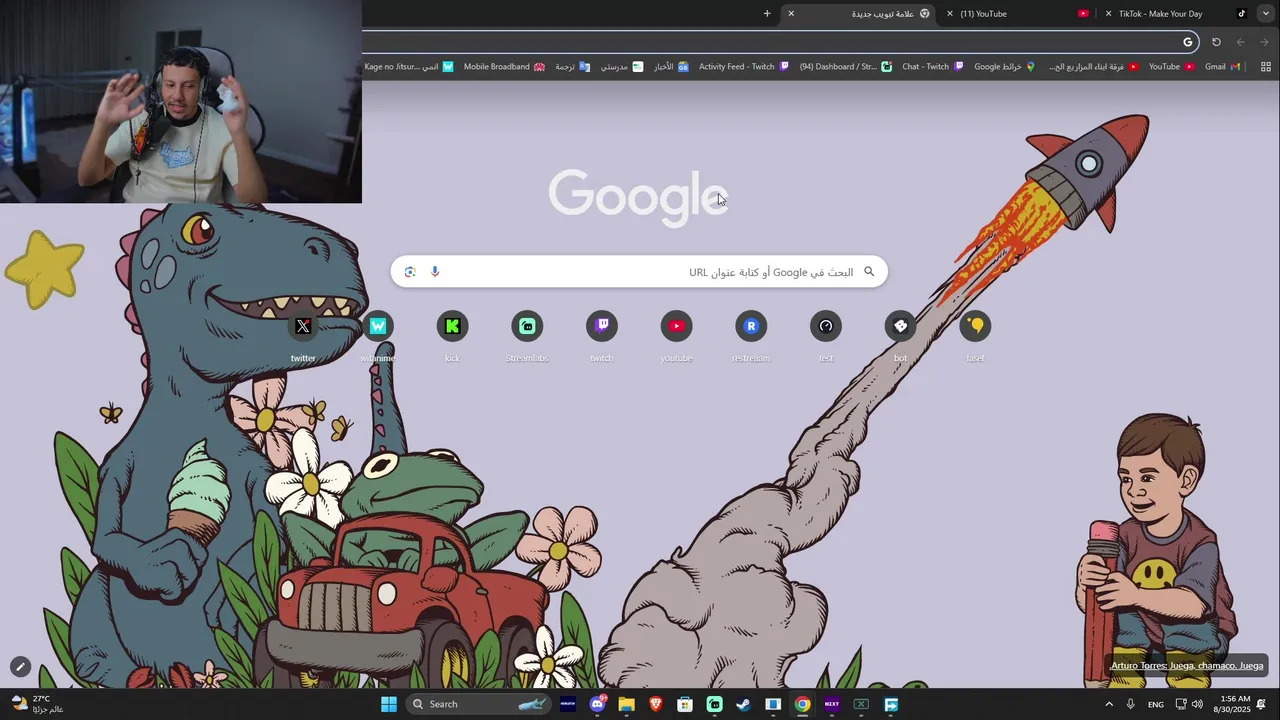The height and width of the screenshot is (720, 1280).
Task: Open the ترجمة translate bookmark
Action: click(573, 67)
